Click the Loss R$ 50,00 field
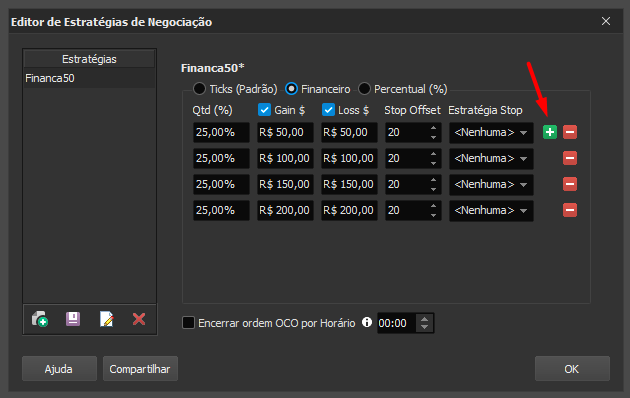 pos(349,133)
